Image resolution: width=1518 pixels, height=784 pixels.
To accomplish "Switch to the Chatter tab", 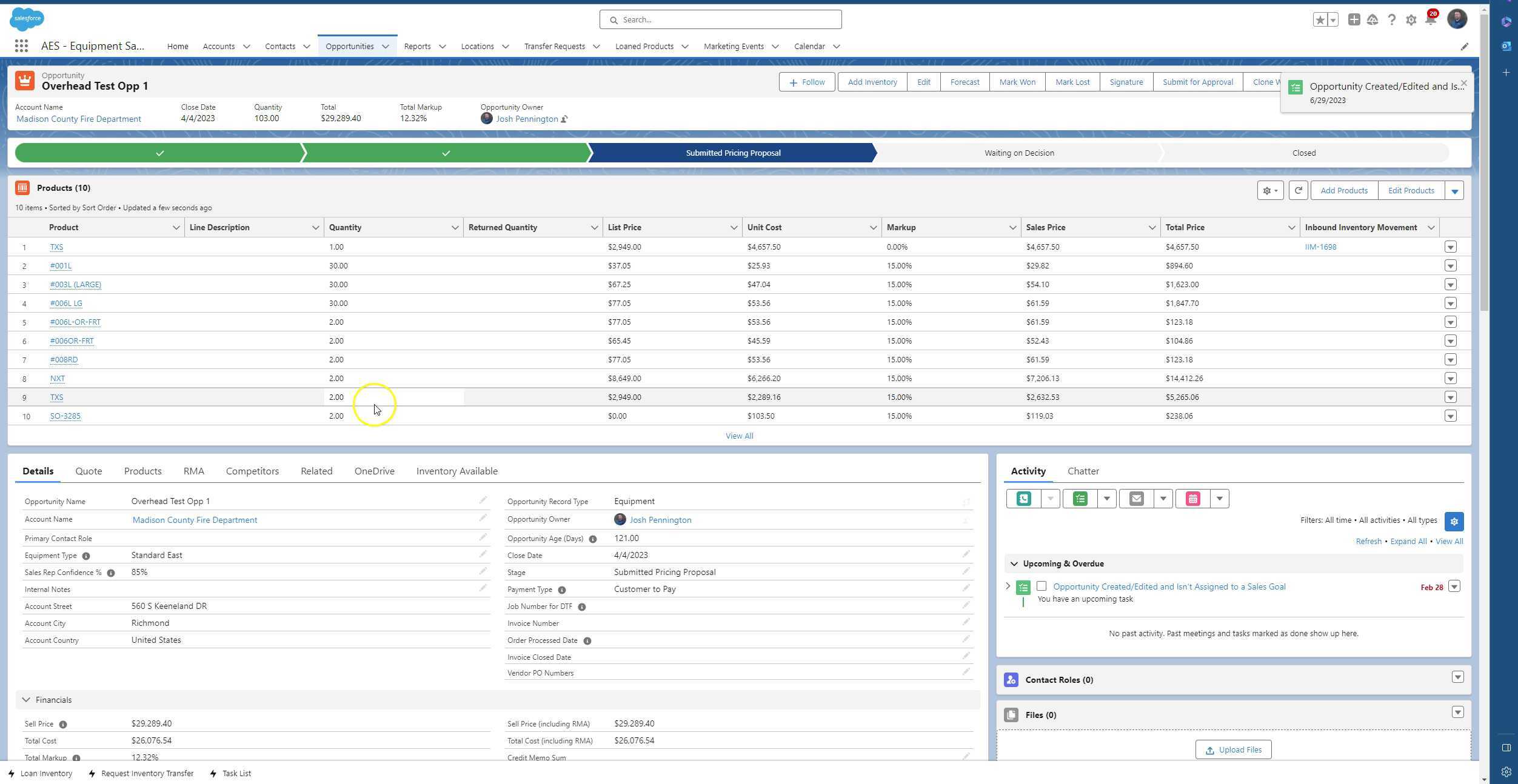I will pos(1083,471).
